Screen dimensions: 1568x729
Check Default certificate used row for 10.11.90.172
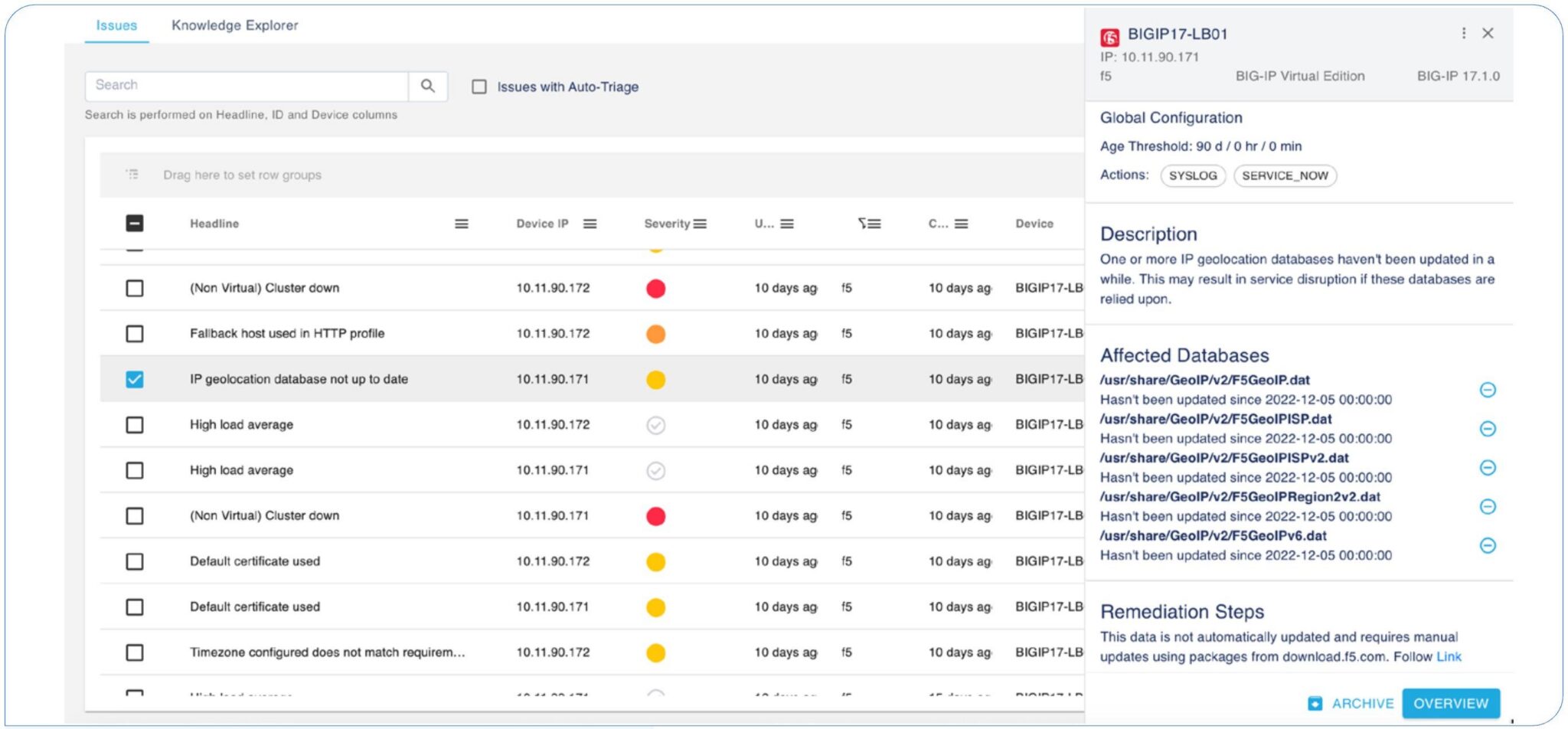[x=135, y=561]
